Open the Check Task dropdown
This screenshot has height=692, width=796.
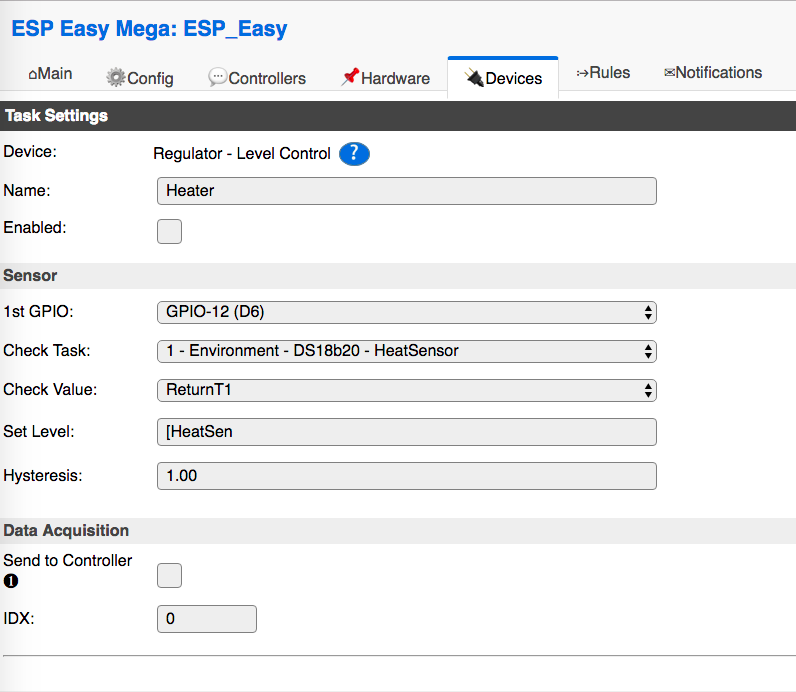(407, 351)
